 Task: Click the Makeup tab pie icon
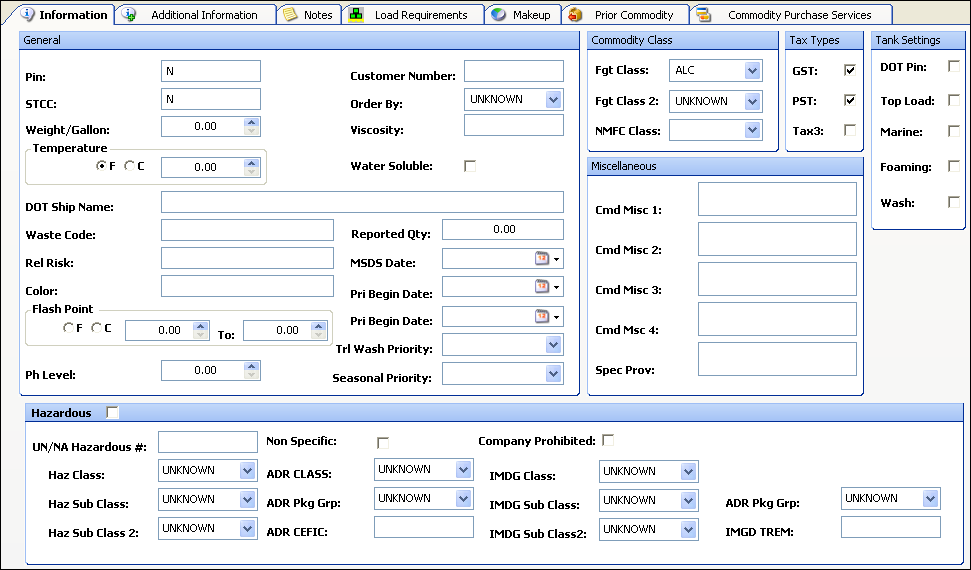coord(498,15)
